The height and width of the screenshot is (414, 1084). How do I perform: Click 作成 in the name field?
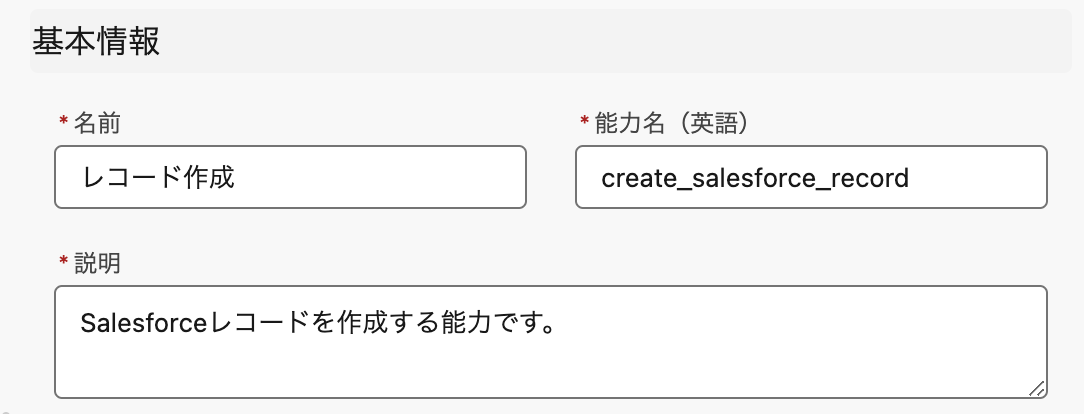click(x=209, y=178)
